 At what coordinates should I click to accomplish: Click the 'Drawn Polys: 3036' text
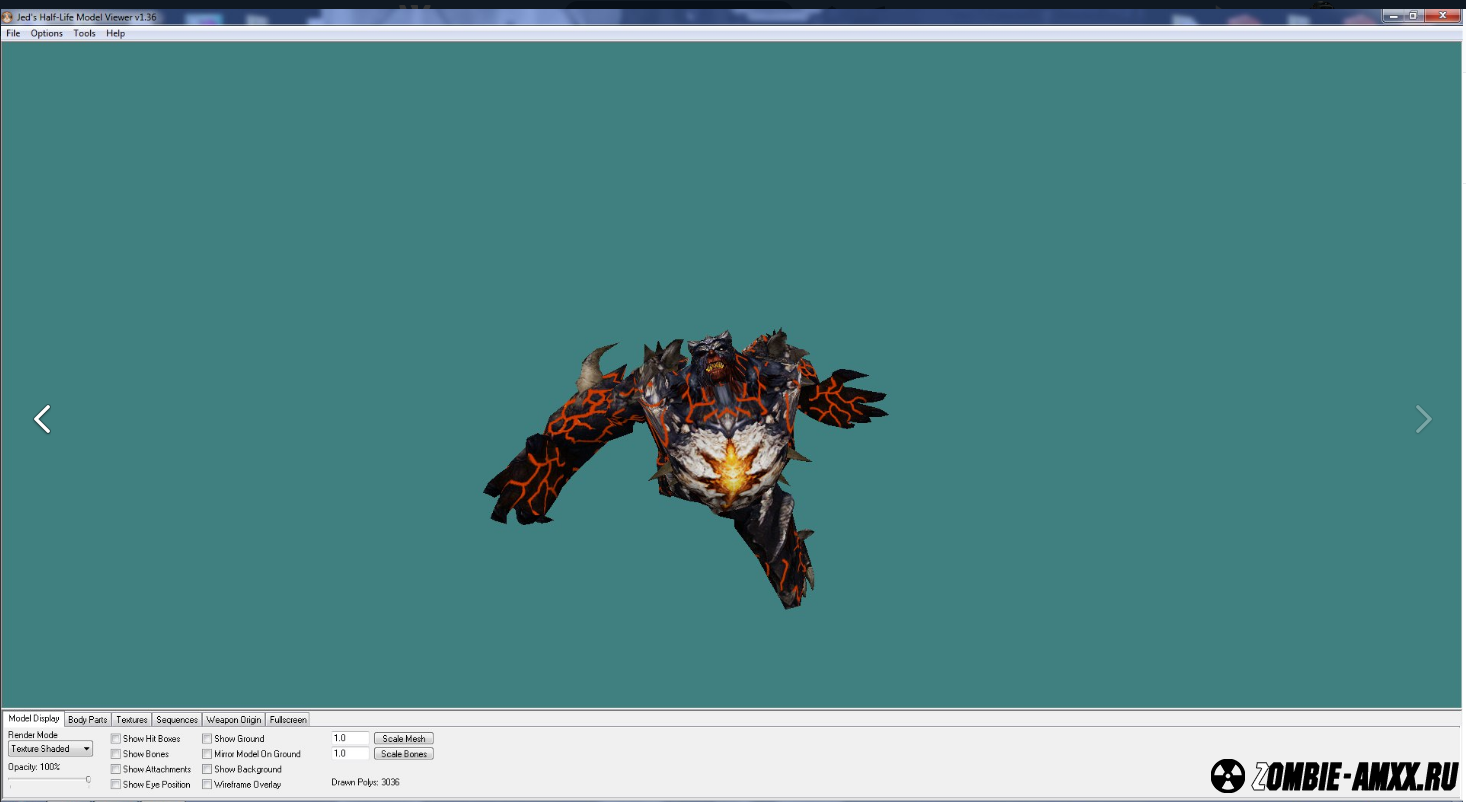pyautogui.click(x=365, y=782)
